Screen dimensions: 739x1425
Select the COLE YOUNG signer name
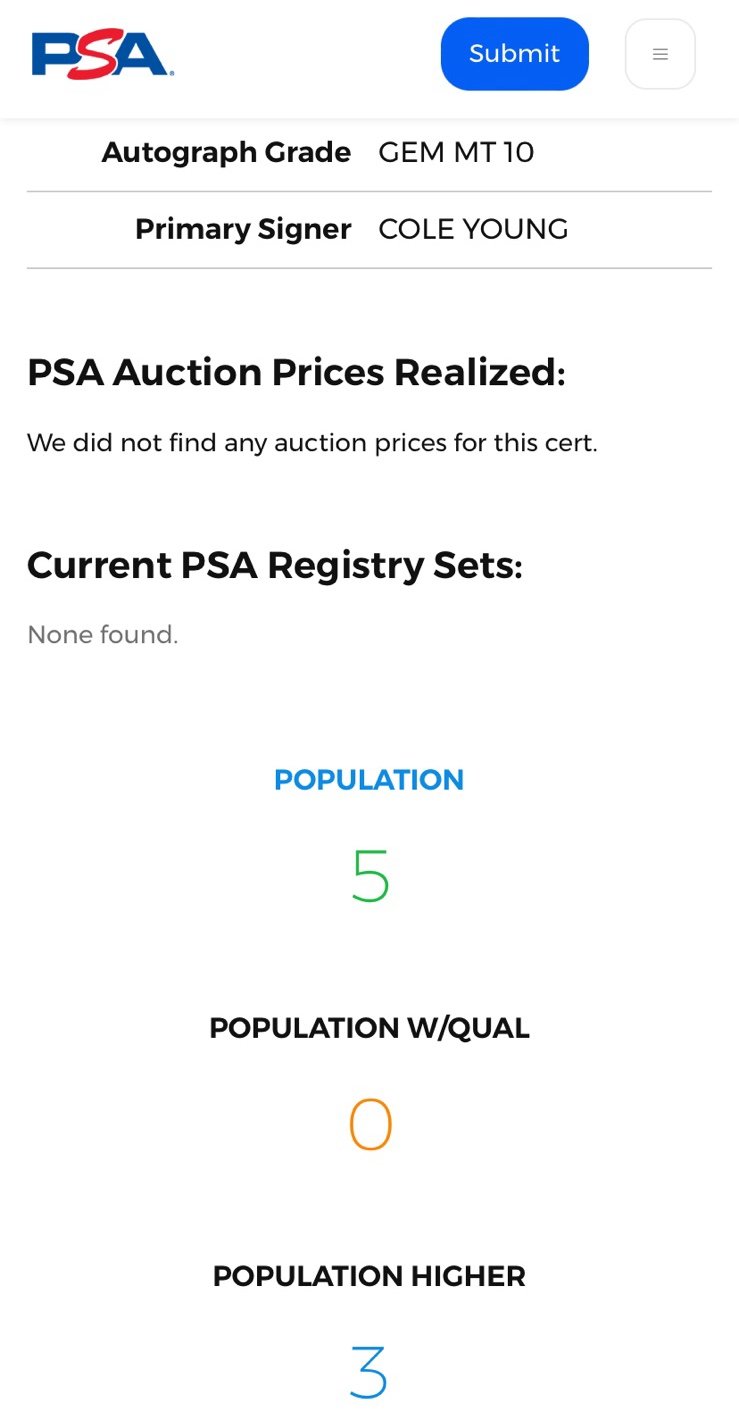coord(473,229)
